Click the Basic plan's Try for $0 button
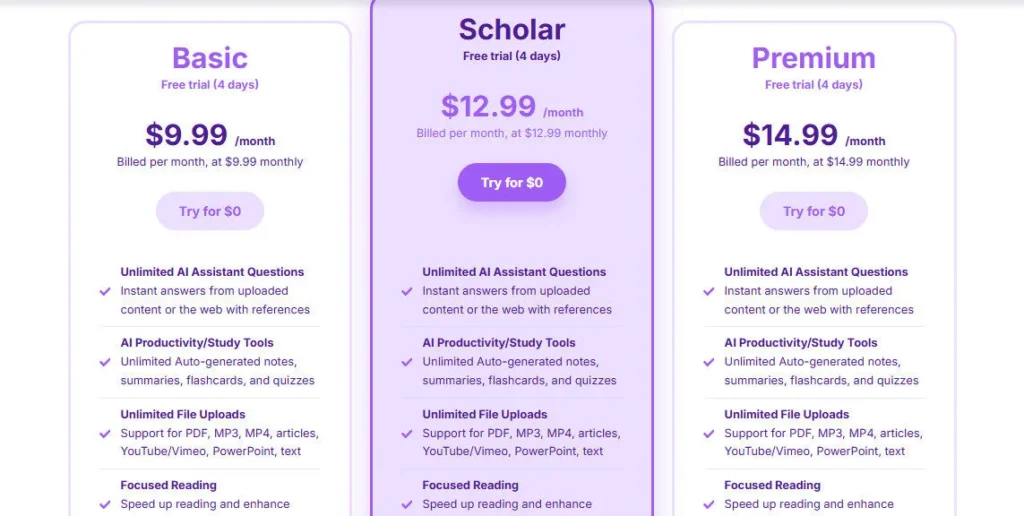 tap(210, 211)
